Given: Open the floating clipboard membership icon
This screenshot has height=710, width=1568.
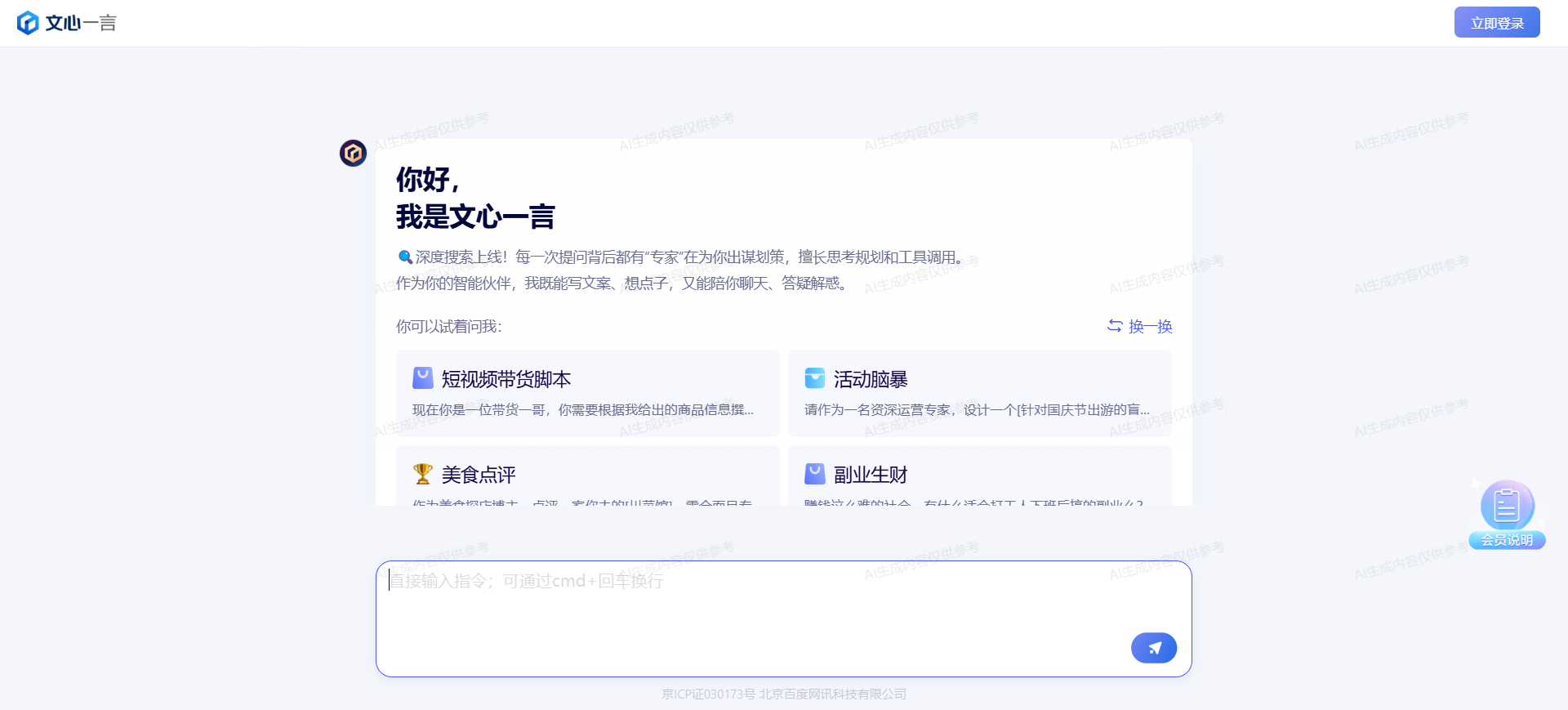Looking at the screenshot, I should point(1507,506).
